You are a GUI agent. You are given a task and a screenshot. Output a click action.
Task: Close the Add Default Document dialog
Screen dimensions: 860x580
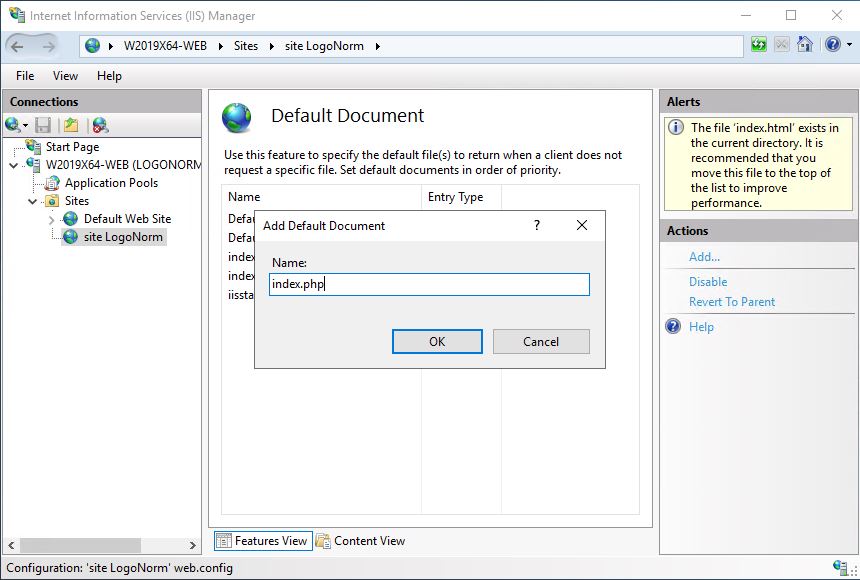click(582, 225)
